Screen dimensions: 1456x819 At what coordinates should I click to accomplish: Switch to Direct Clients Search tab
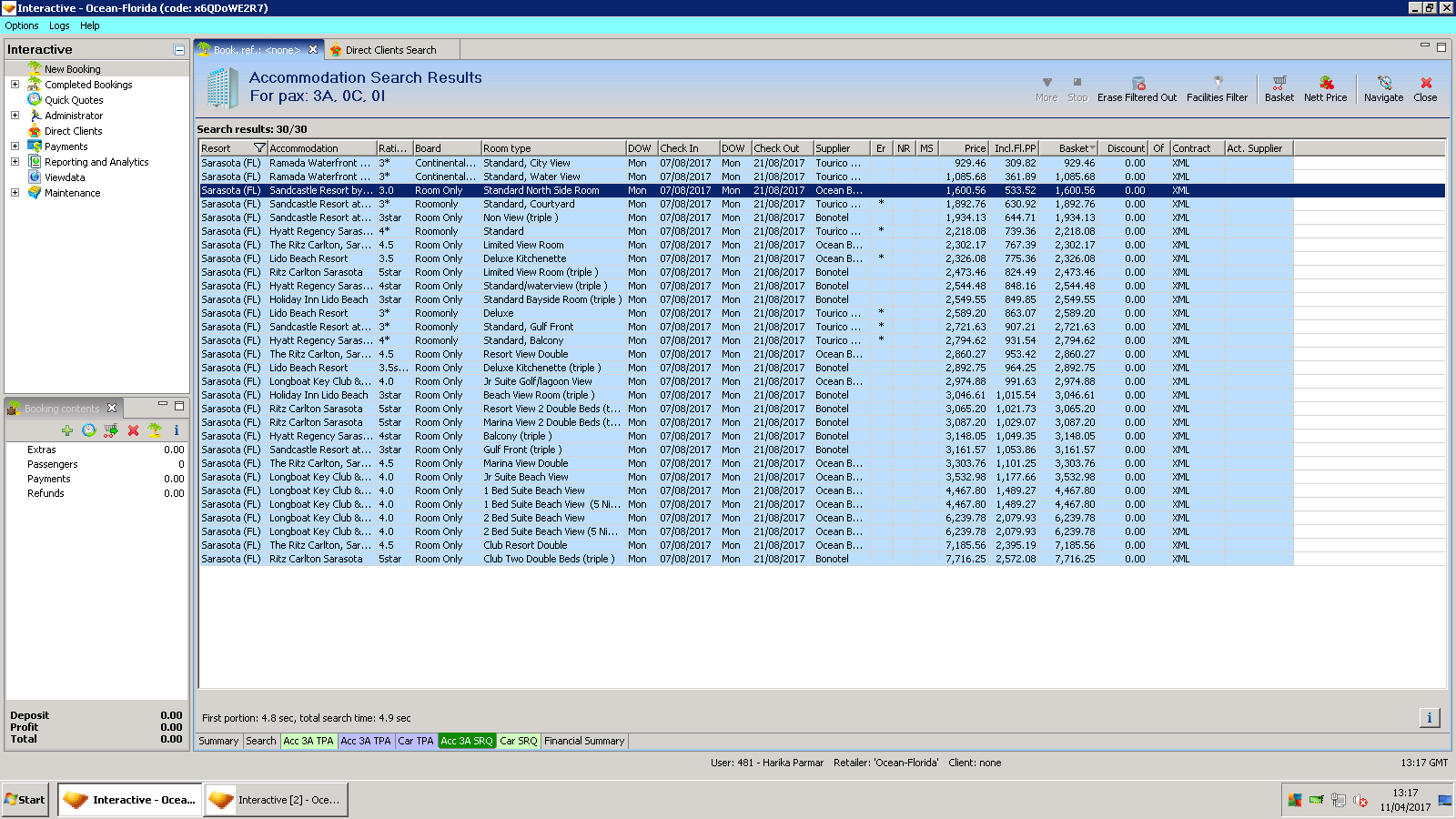(x=390, y=50)
